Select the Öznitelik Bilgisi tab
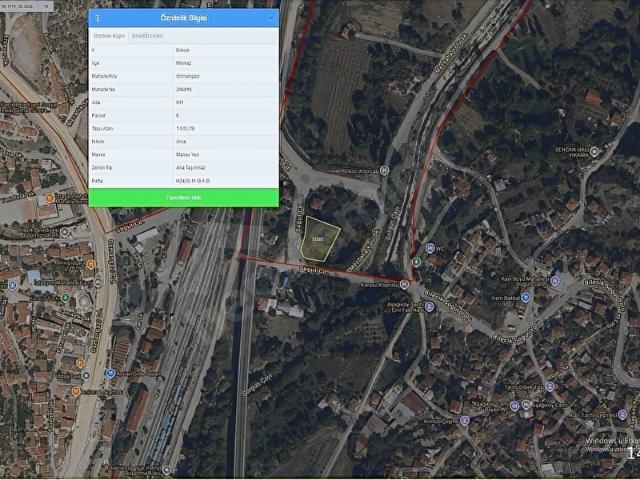The image size is (640, 480). tap(109, 36)
